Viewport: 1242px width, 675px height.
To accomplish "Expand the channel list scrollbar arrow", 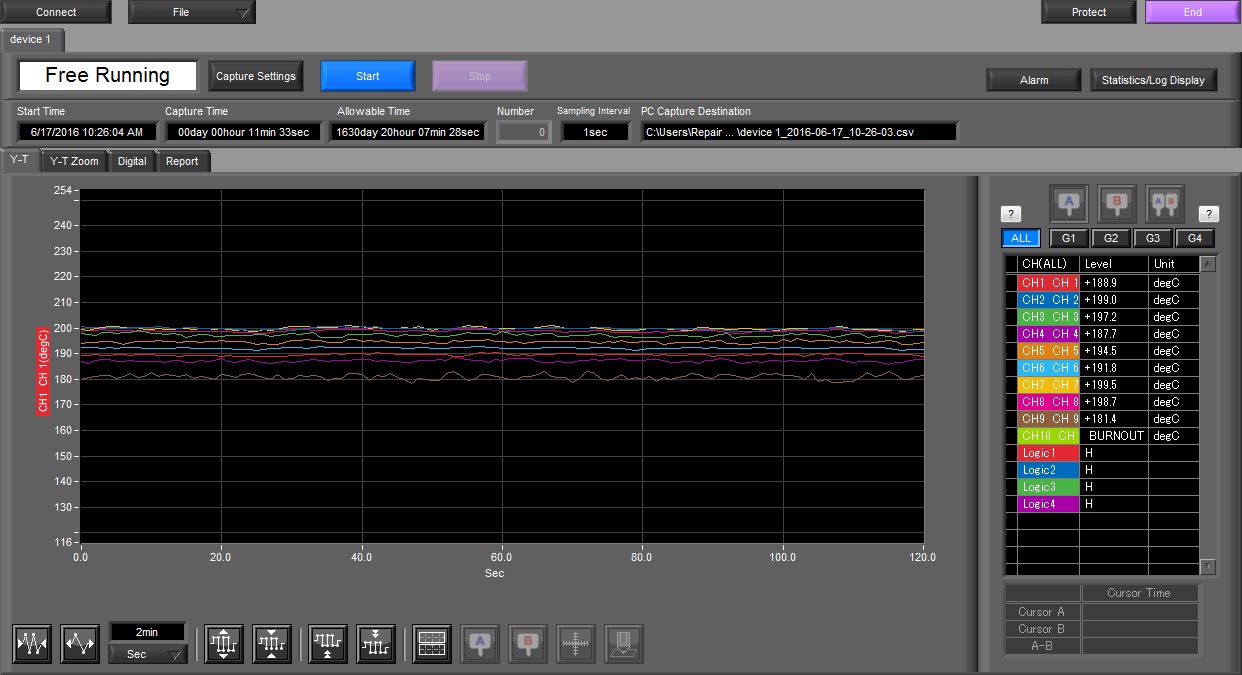I will 1208,263.
